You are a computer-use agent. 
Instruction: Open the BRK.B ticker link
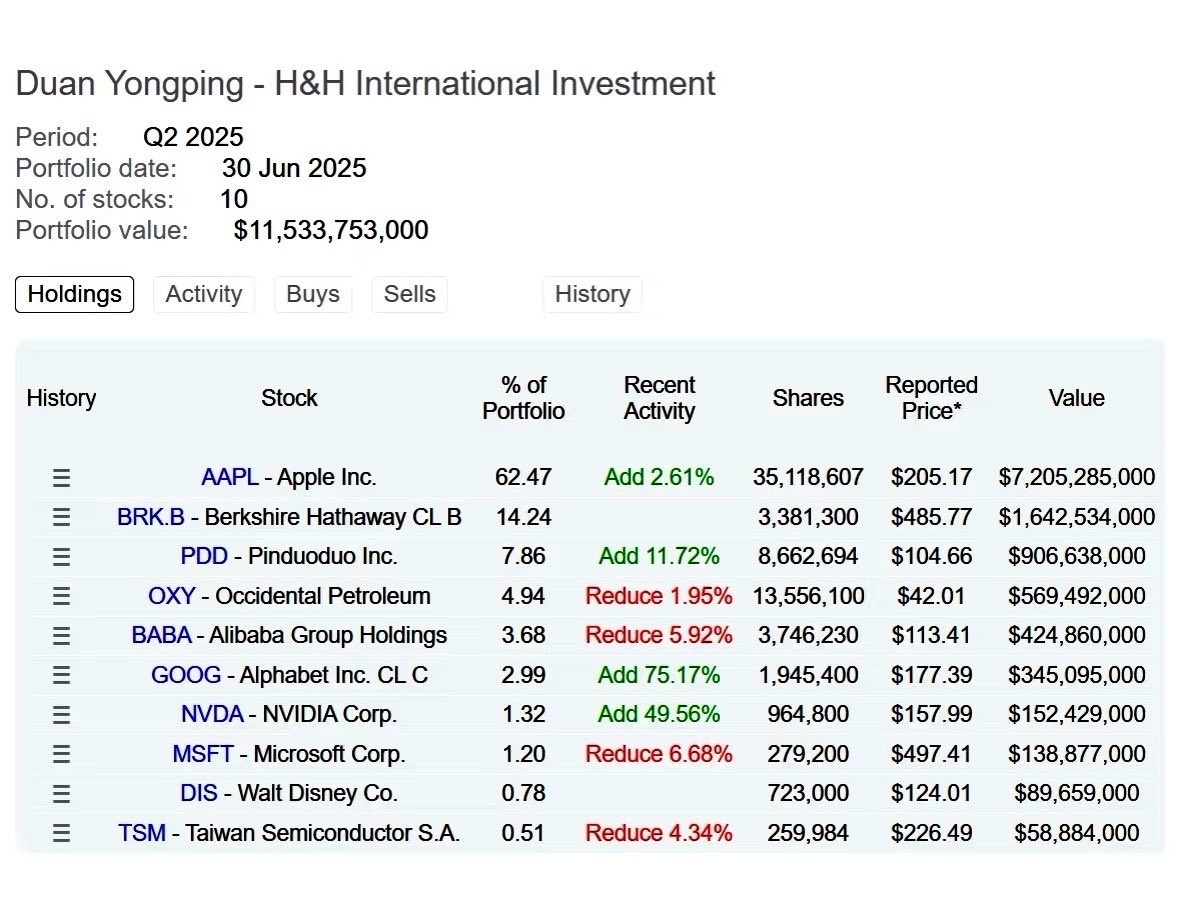(x=150, y=517)
